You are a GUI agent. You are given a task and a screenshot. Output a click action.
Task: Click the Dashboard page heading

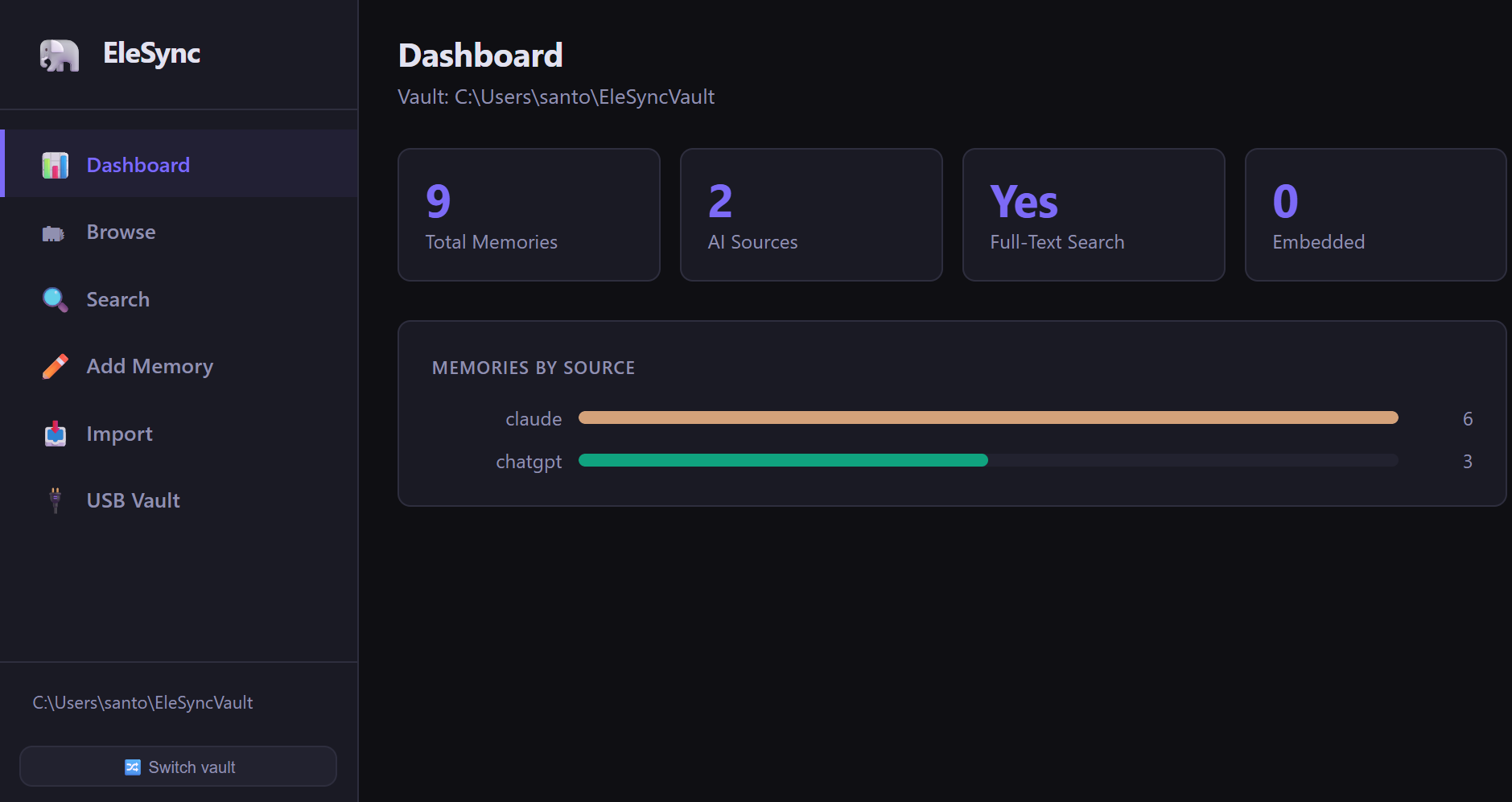pyautogui.click(x=480, y=56)
